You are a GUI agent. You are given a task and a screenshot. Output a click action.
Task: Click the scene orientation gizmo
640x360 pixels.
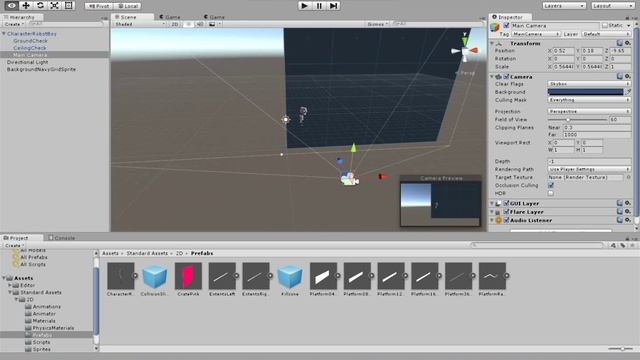pos(465,50)
